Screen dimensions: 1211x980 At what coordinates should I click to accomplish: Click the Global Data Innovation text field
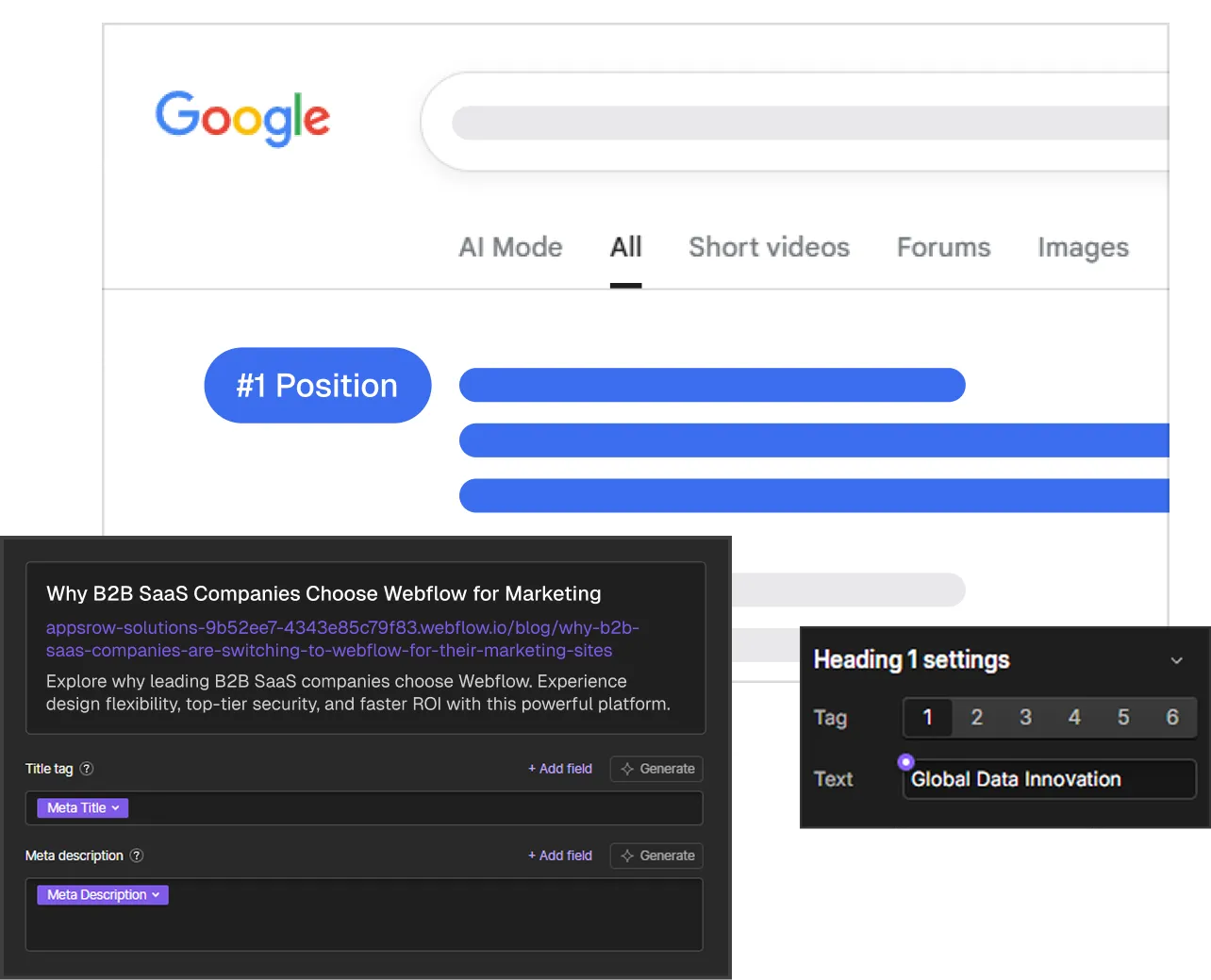1050,779
